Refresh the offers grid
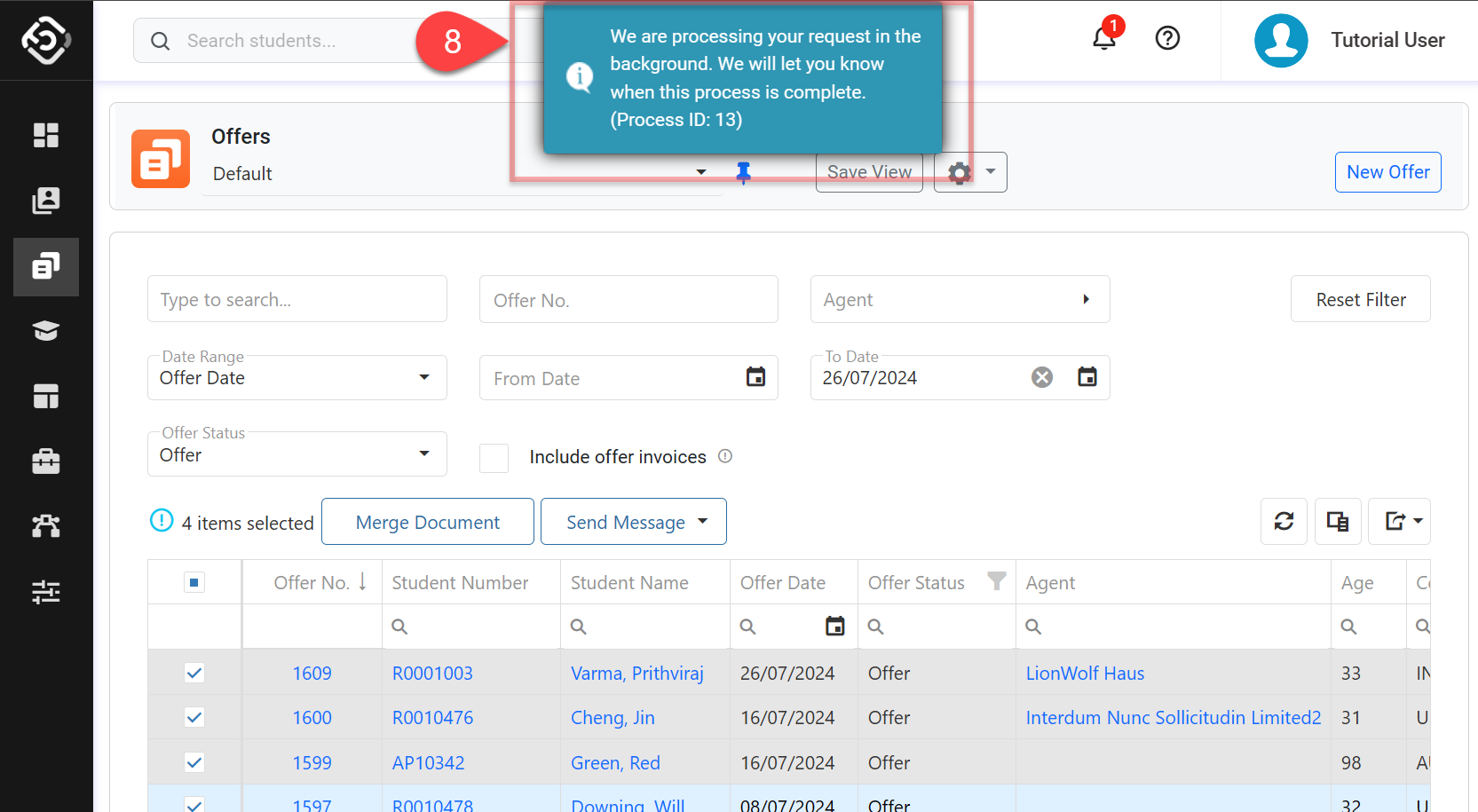This screenshot has height=812, width=1478. [x=1284, y=521]
